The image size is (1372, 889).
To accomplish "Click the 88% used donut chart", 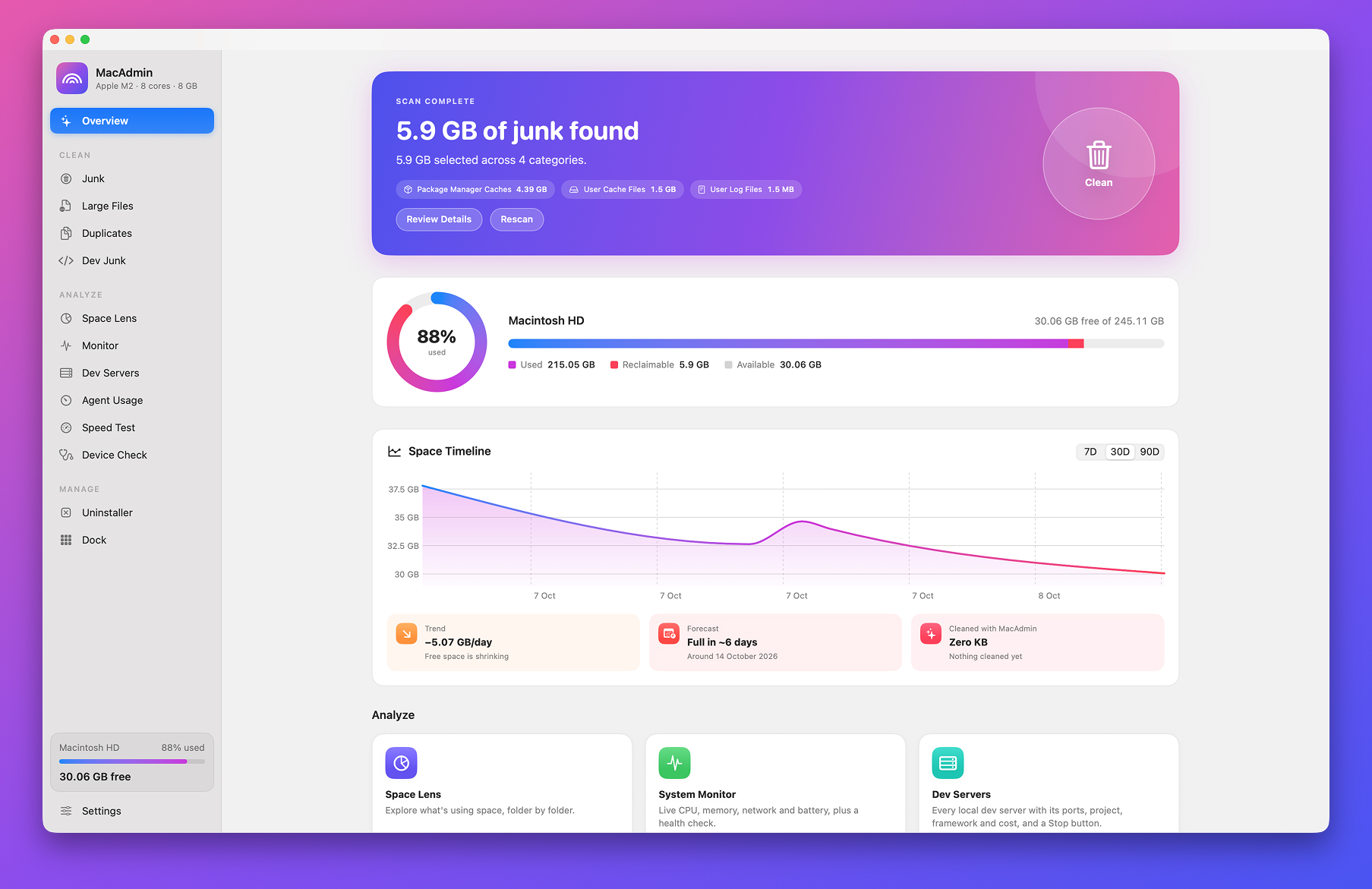I will click(x=437, y=342).
